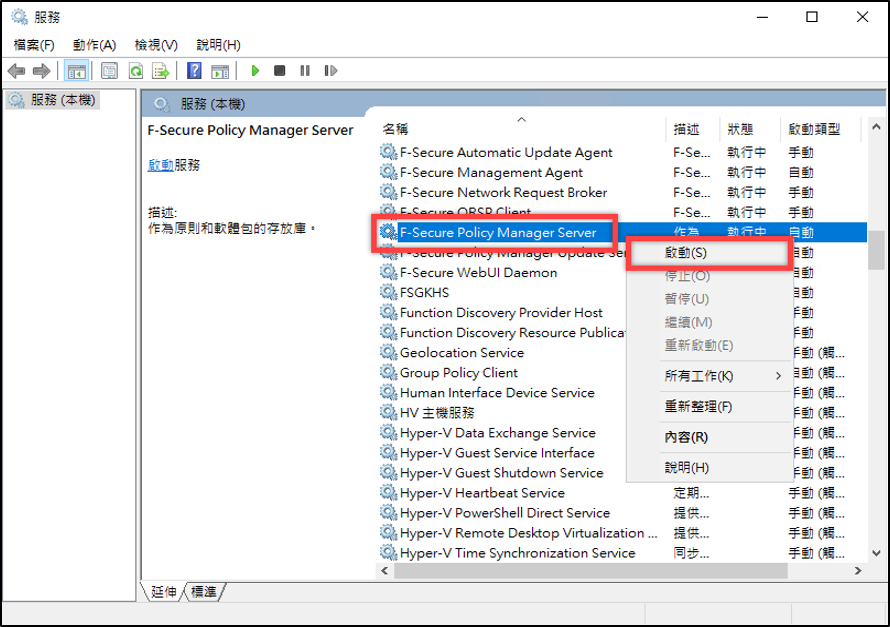Viewport: 890px width, 627px height.
Task: Click gear icon of F-Secure Network Request Broker
Action: (x=388, y=192)
